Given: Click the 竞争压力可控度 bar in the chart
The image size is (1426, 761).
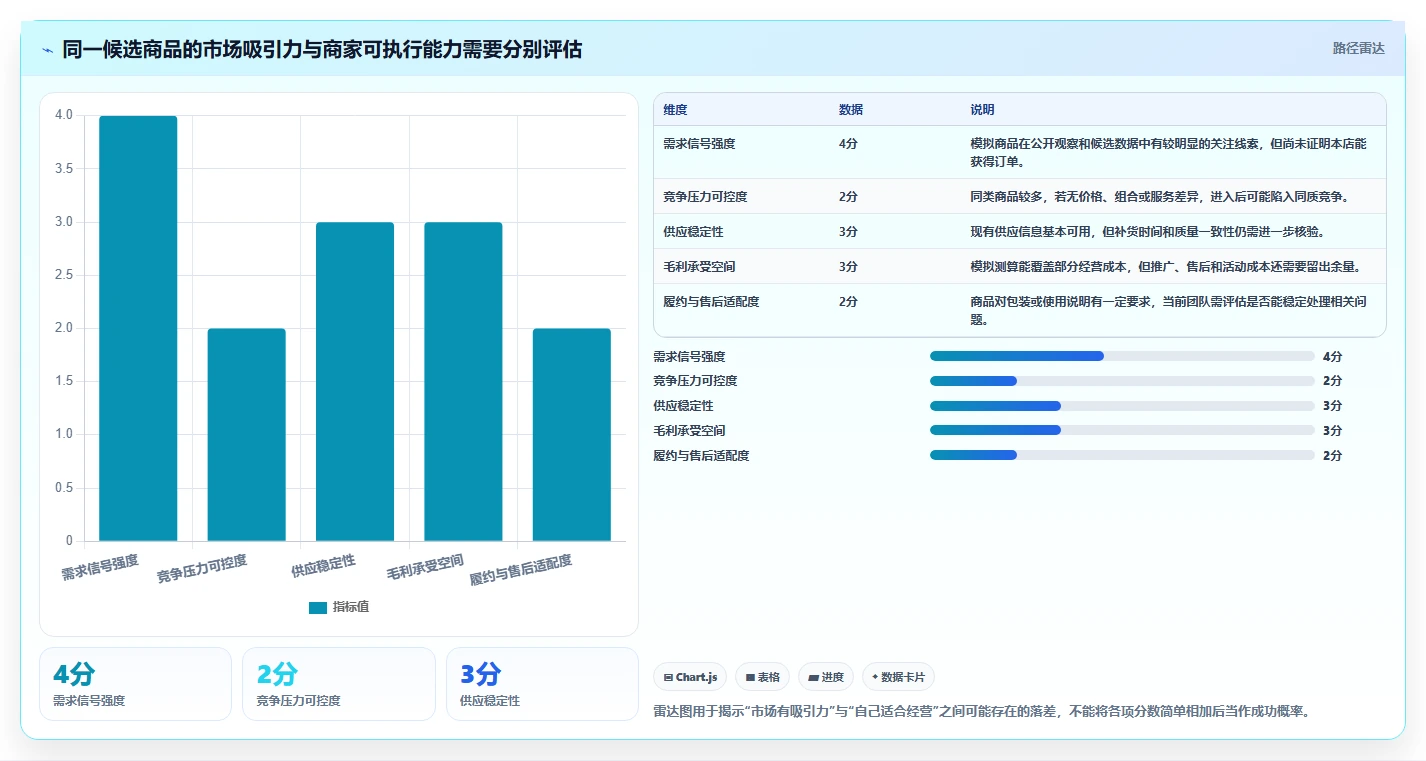Looking at the screenshot, I should 246,435.
